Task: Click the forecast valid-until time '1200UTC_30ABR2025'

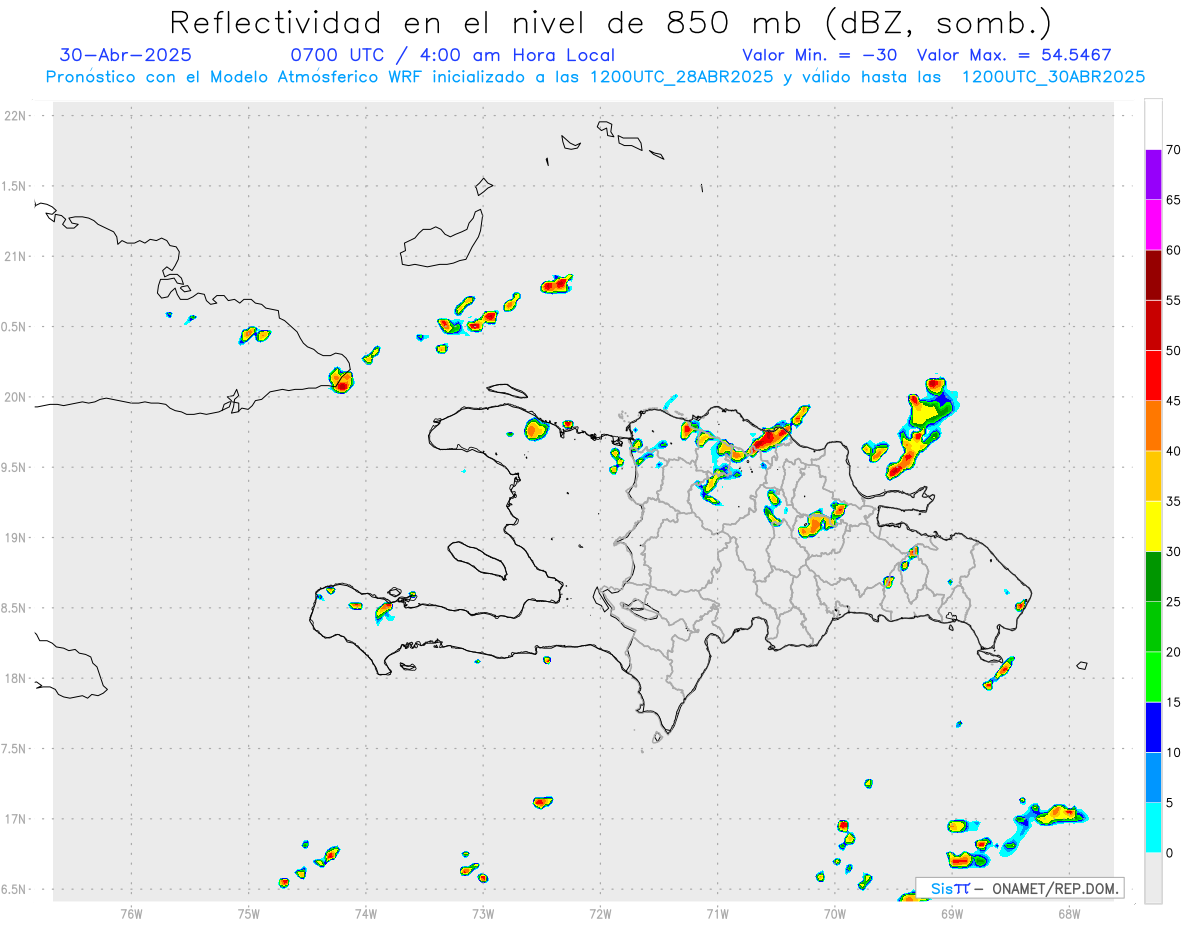Action: tap(1053, 77)
